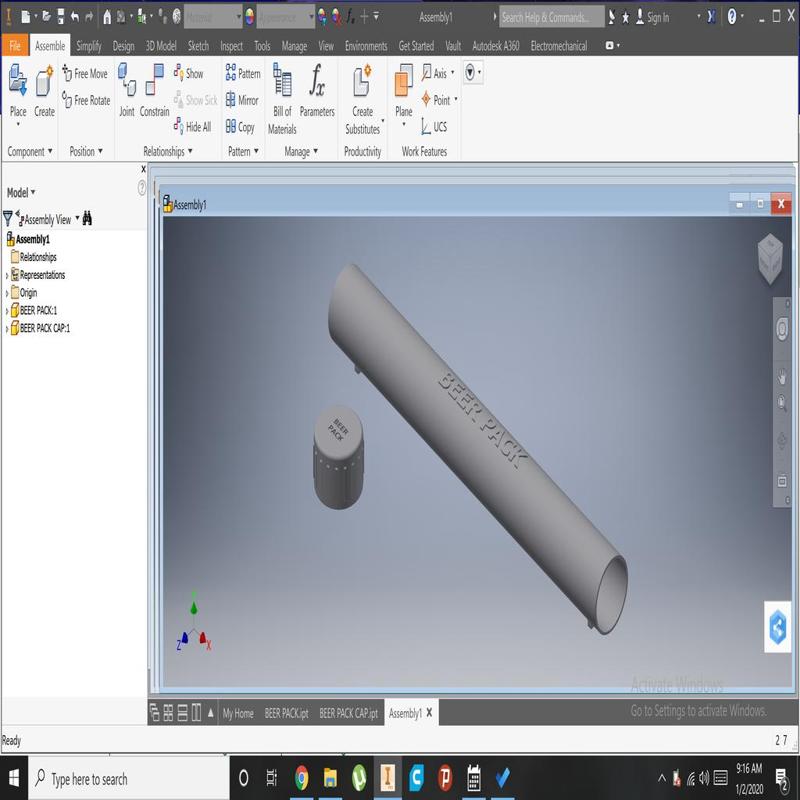This screenshot has height=800, width=800.
Task: Click the Pan hand icon in navigation bar
Action: coord(782,378)
